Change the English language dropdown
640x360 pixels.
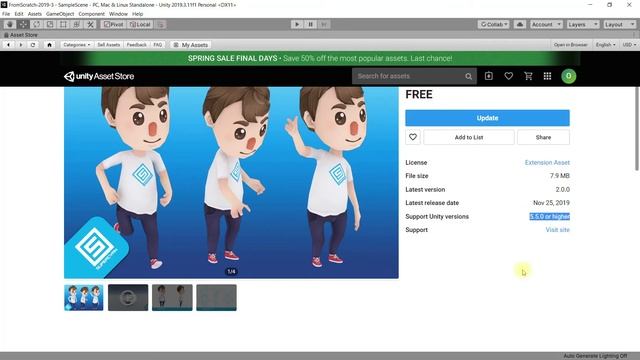coord(605,45)
